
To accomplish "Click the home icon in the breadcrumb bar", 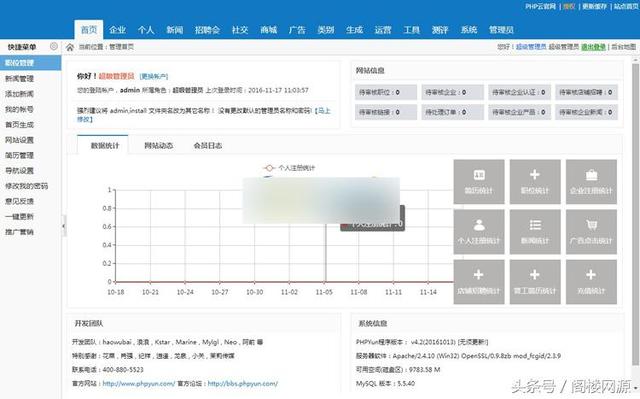I will pyautogui.click(x=70, y=47).
